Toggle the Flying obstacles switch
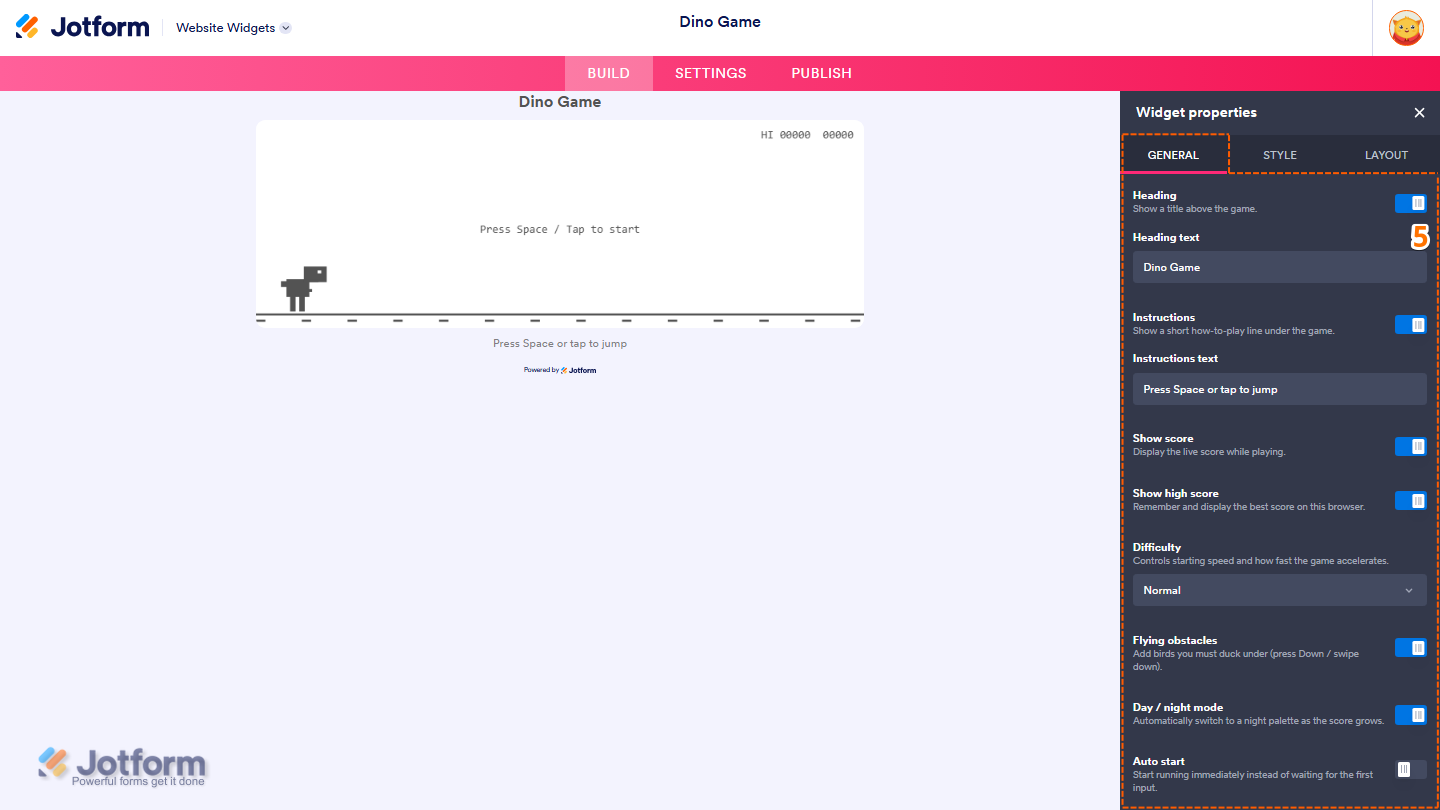The image size is (1440, 810). coord(1411,648)
